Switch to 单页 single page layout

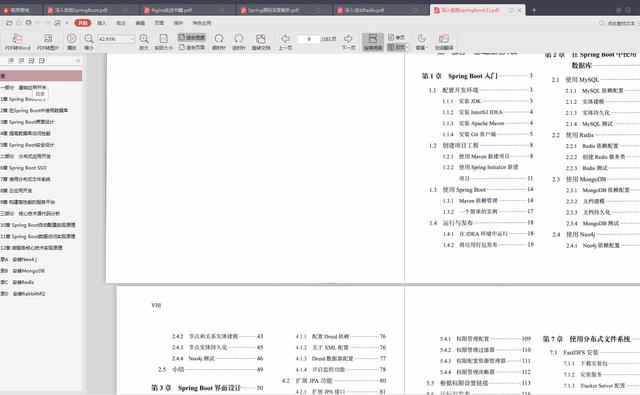[396, 37]
